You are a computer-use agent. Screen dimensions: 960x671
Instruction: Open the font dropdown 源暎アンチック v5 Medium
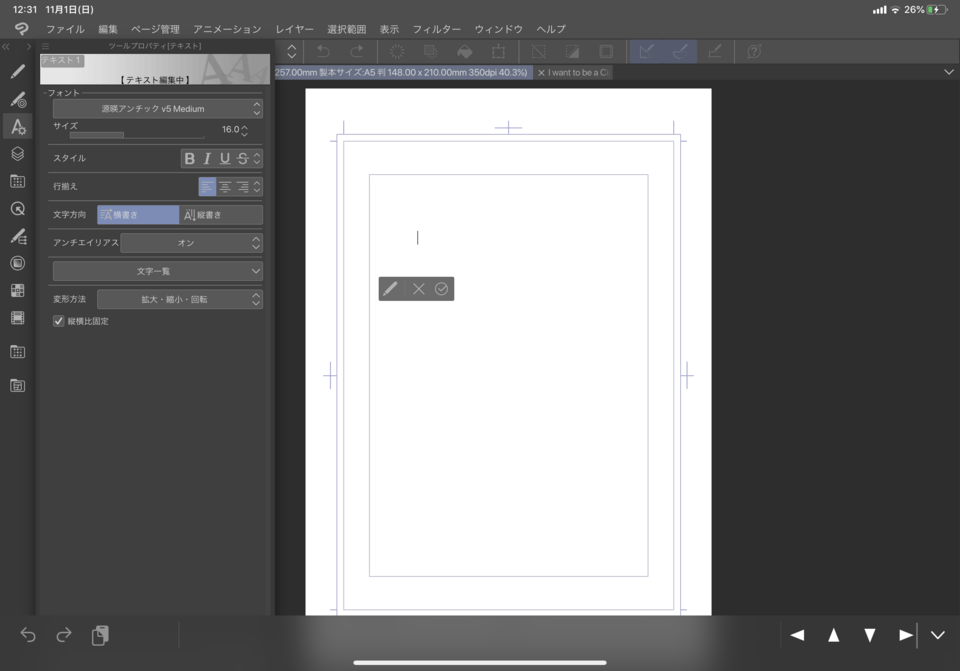157,108
